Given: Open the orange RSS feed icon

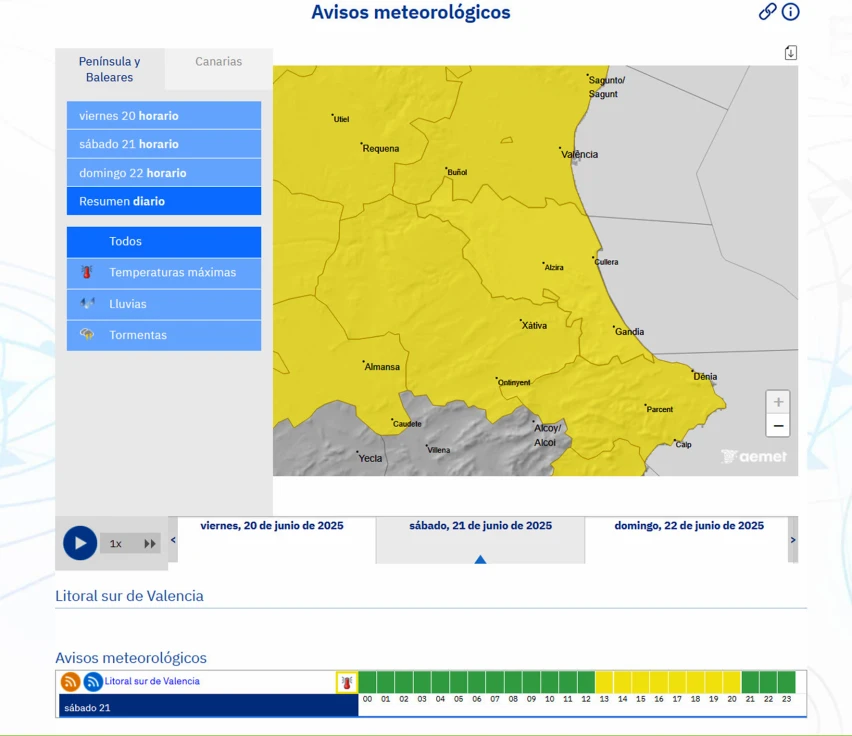Looking at the screenshot, I should (x=71, y=681).
